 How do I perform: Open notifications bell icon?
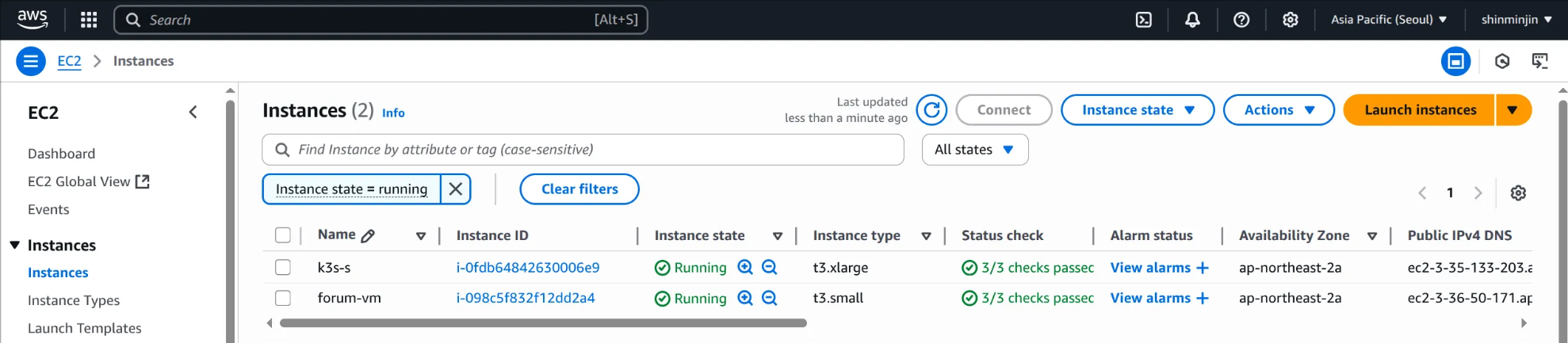1192,20
